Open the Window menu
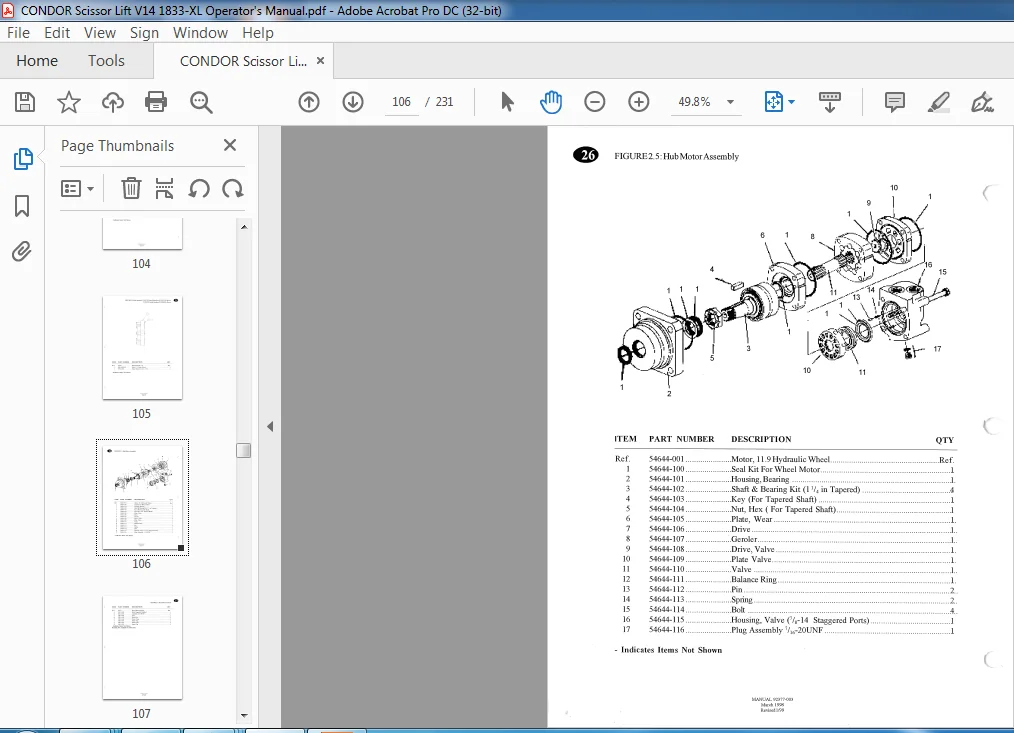 click(200, 32)
